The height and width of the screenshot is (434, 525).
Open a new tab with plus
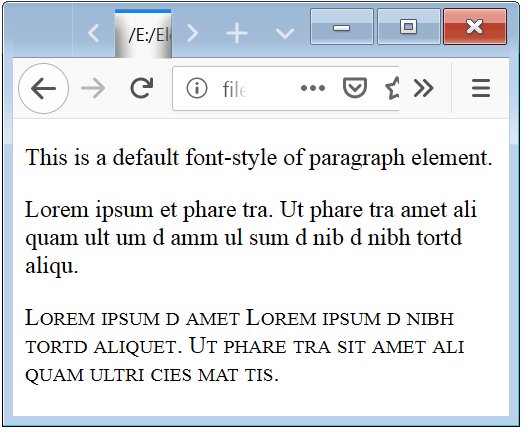[237, 33]
